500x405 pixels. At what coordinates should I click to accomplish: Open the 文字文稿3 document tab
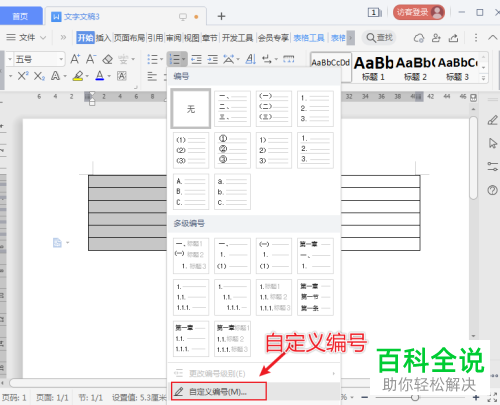125,16
